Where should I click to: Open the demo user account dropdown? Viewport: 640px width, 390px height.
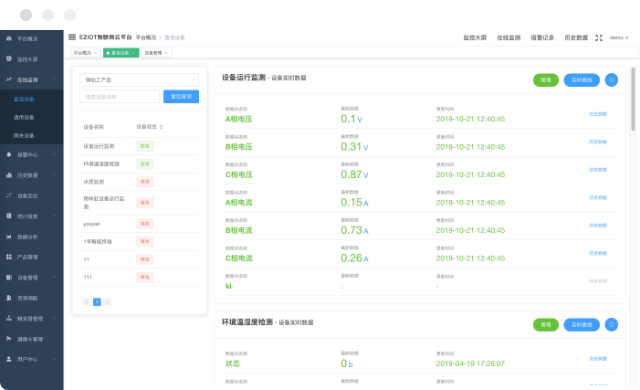click(619, 38)
